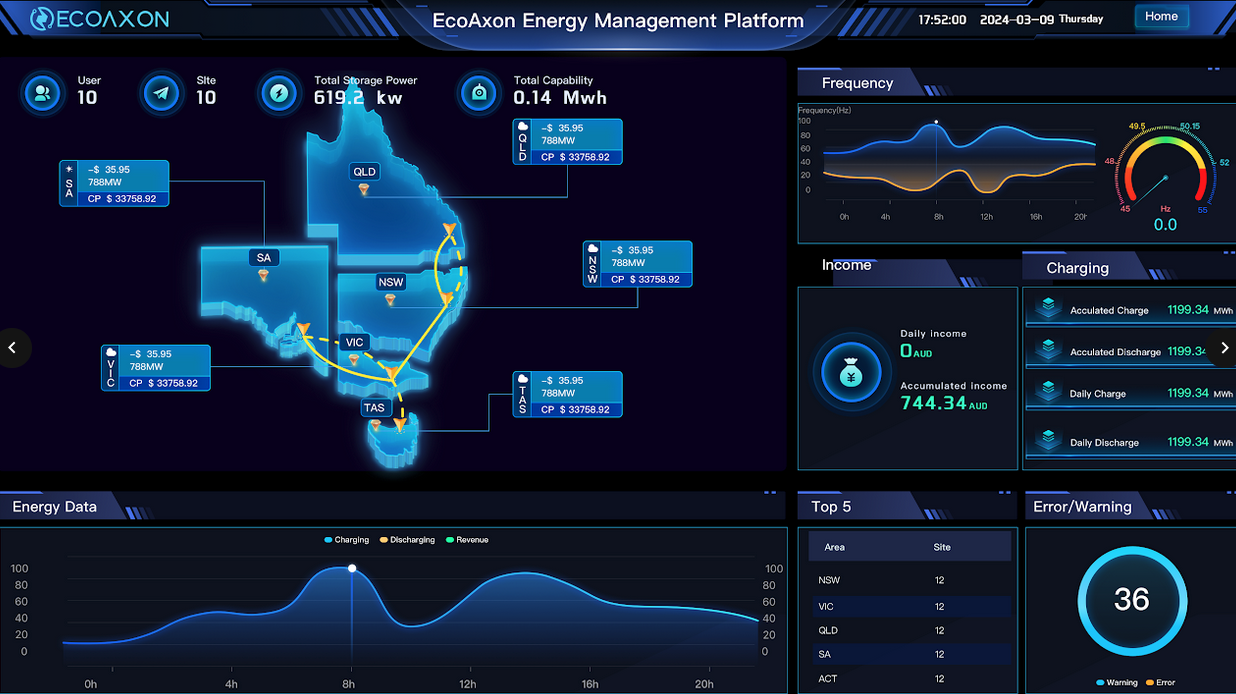Click the Income panel title

(846, 265)
